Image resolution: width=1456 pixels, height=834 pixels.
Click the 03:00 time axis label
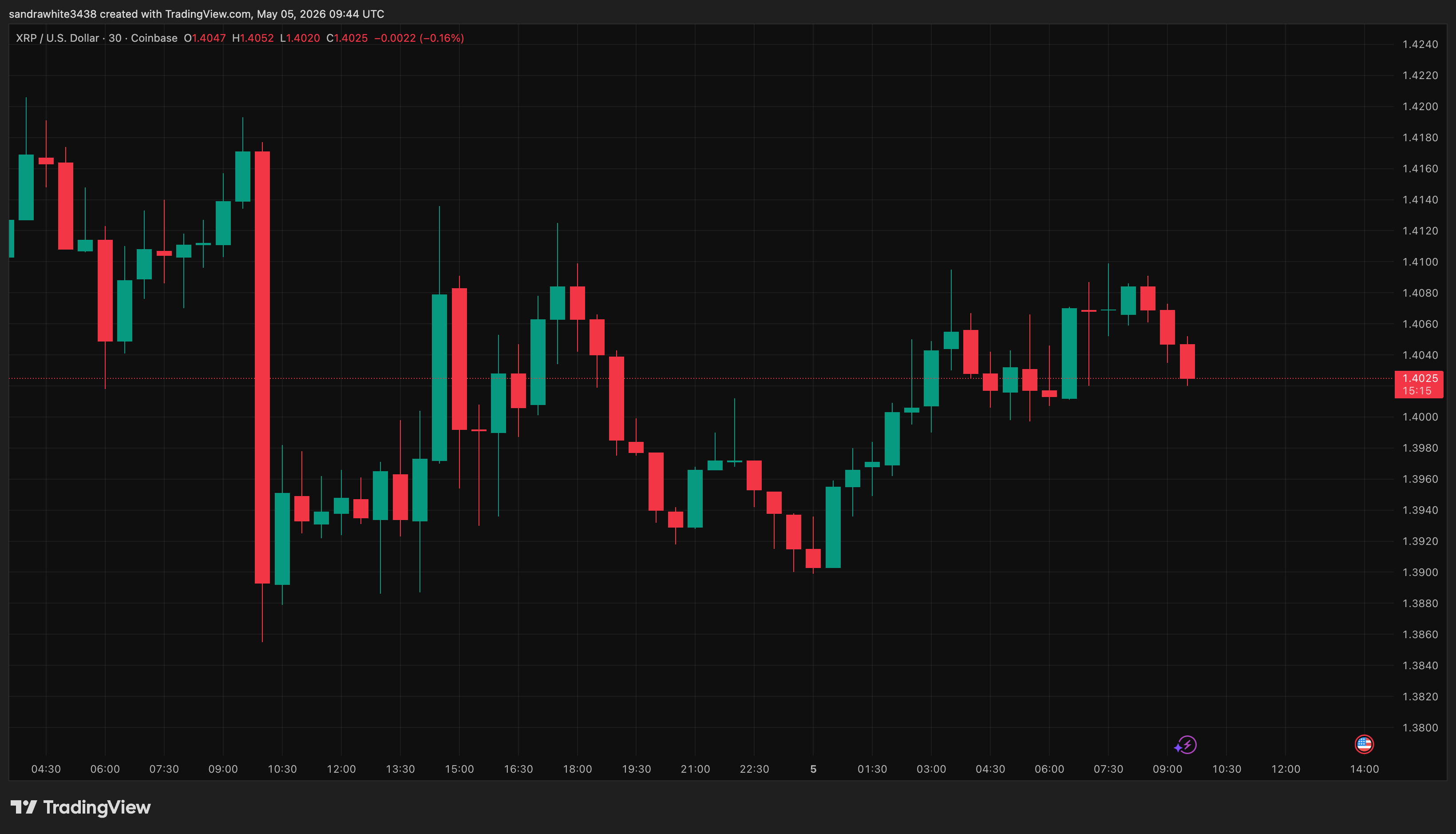pos(931,769)
